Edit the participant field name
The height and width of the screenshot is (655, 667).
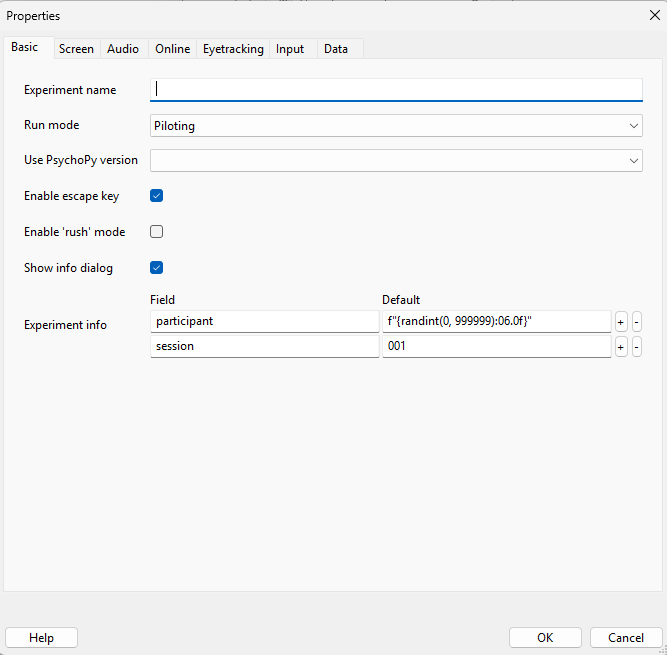(265, 322)
